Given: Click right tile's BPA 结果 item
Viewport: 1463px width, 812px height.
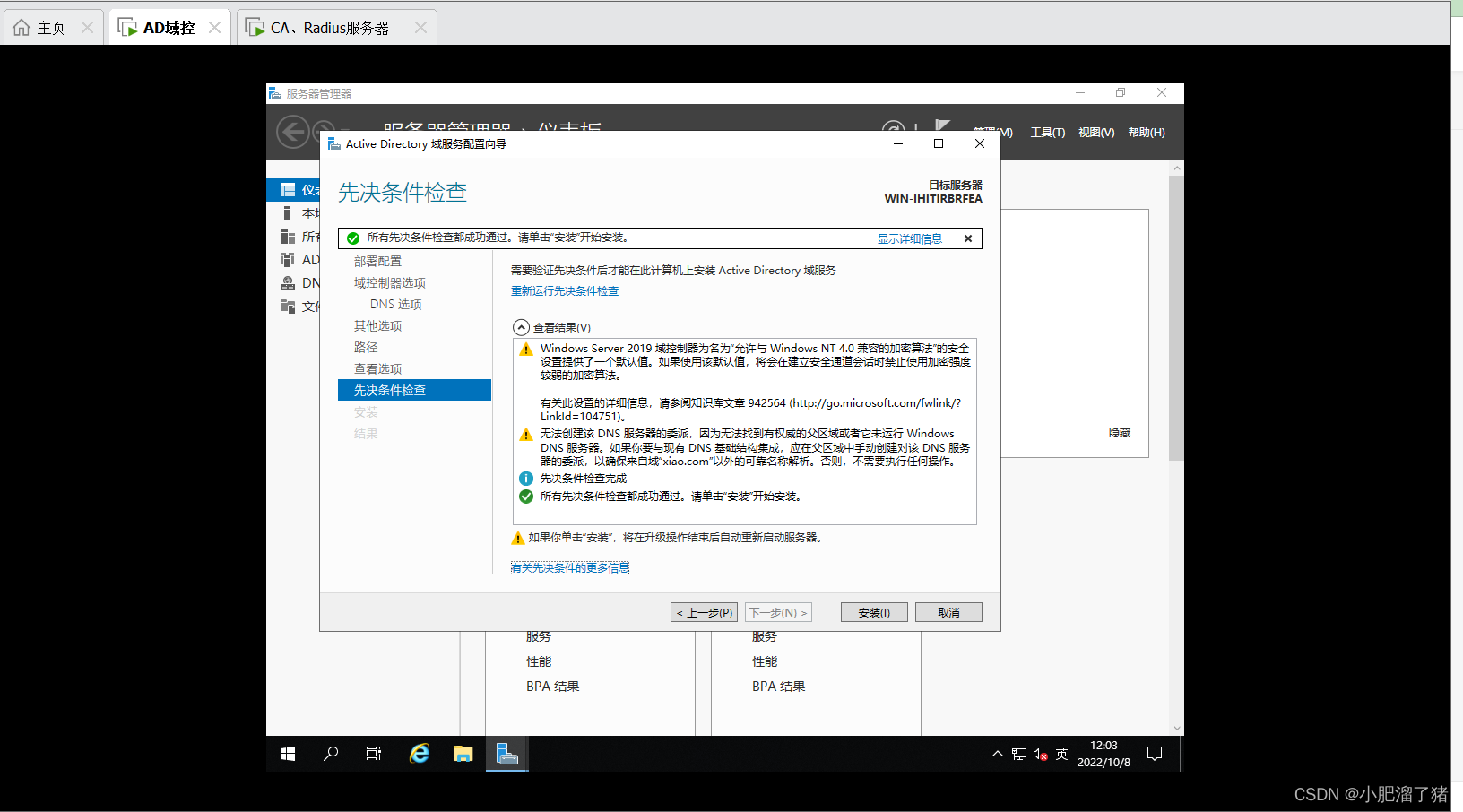Looking at the screenshot, I should [778, 687].
